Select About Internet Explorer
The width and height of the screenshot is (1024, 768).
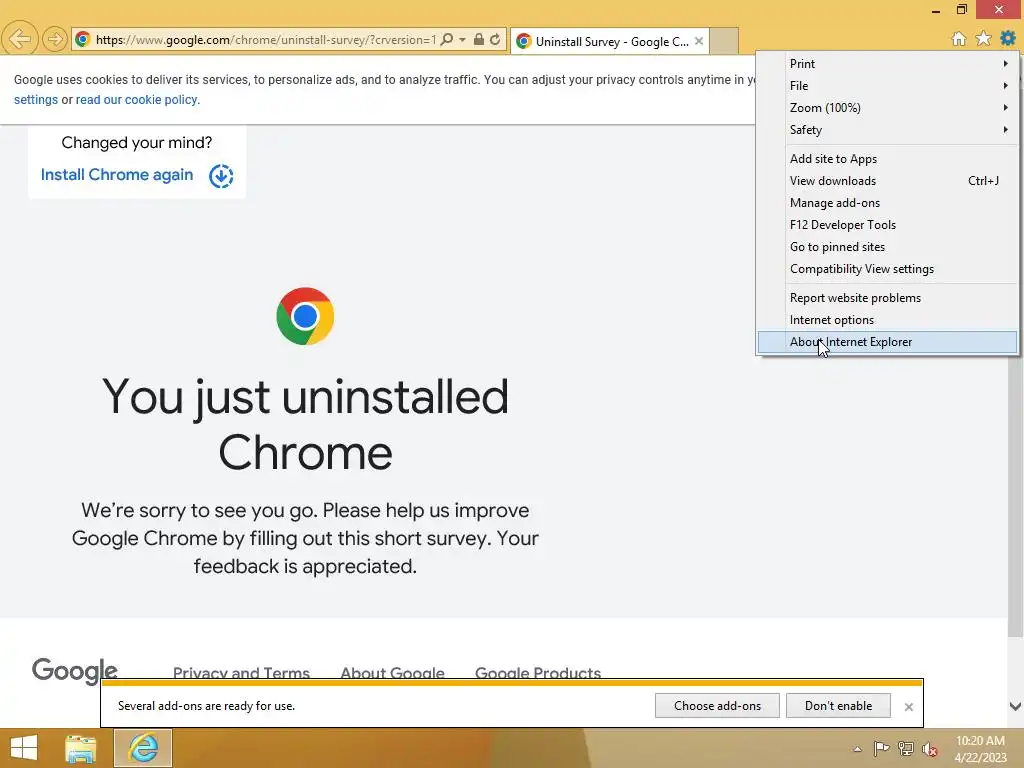(888, 342)
